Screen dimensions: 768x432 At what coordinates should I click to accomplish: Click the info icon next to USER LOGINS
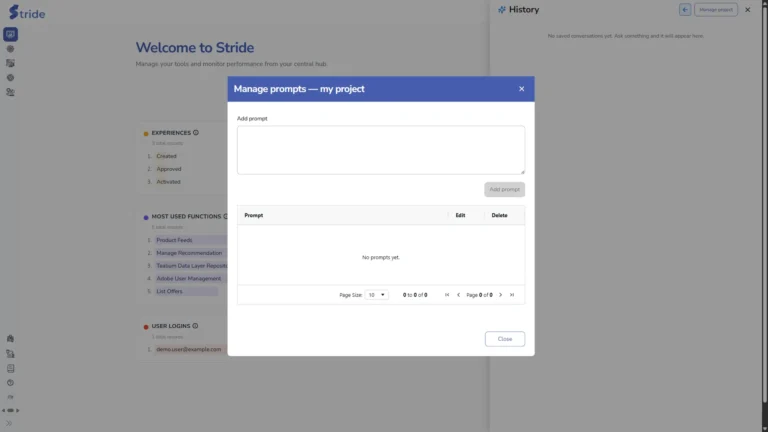tap(195, 326)
